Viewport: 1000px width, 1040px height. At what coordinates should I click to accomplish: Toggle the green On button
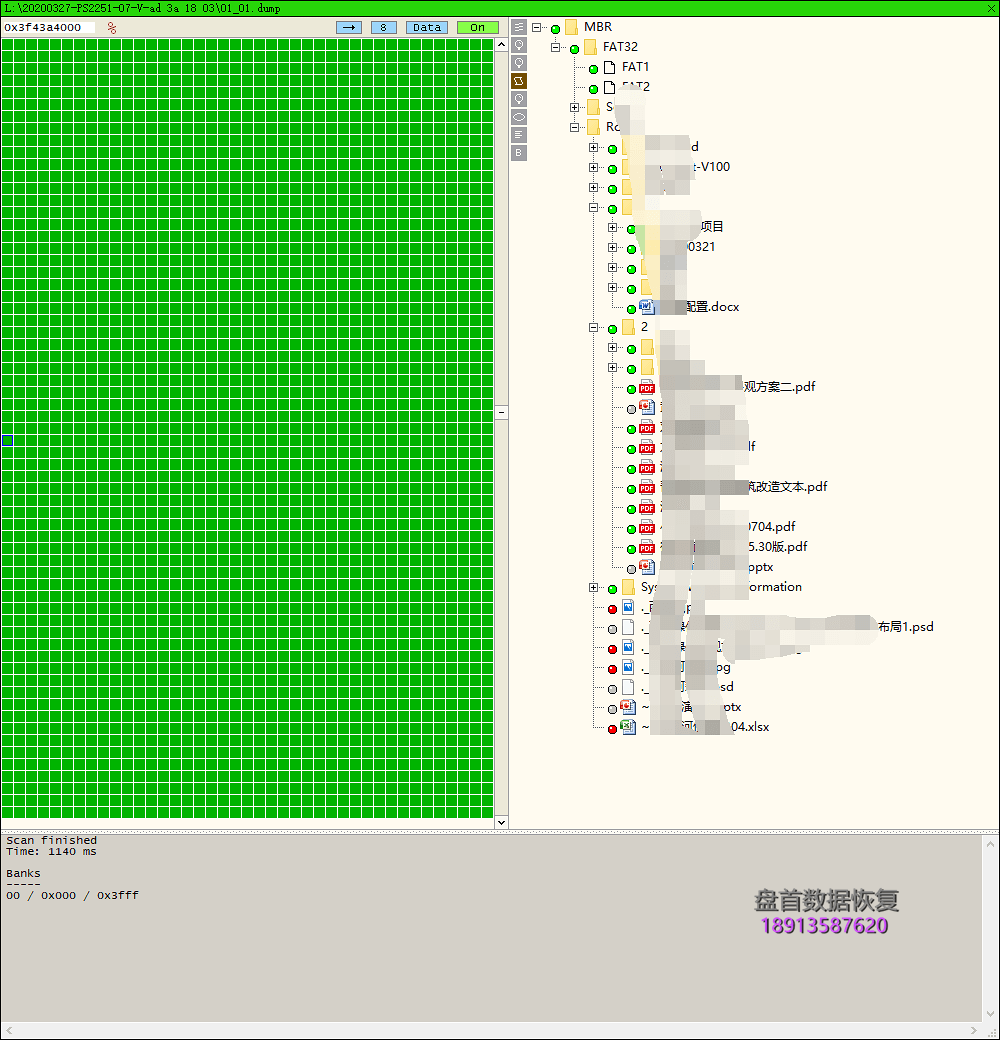click(x=477, y=27)
